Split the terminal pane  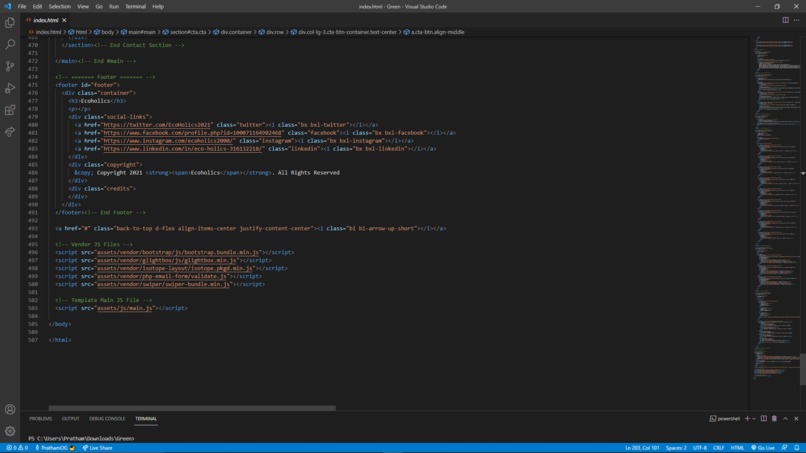click(x=764, y=419)
